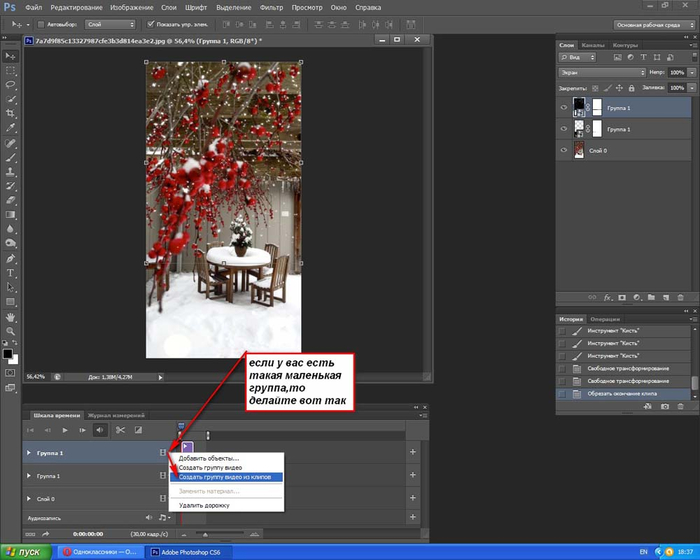Screen dimensions: 700x560
Task: Toggle audio playback mute in timeline controls
Action: coord(100,430)
